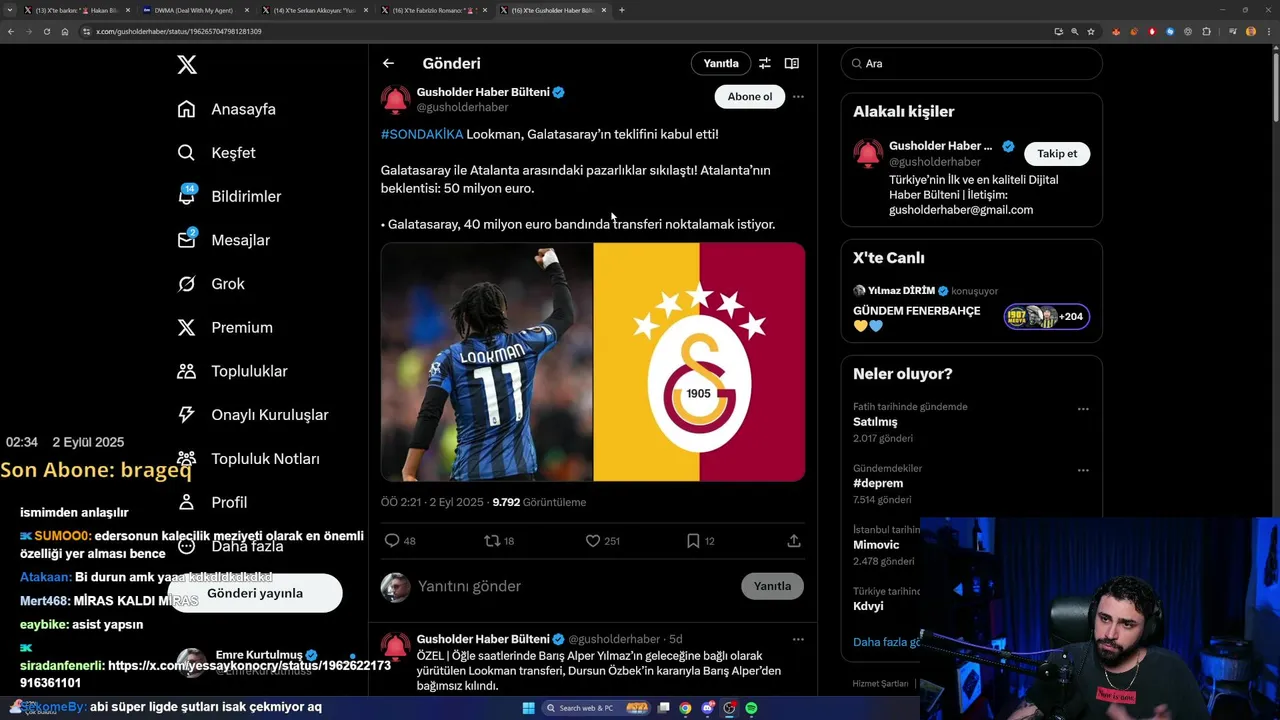Image resolution: width=1280 pixels, height=720 pixels.
Task: Open Spotify from the Windows taskbar
Action: click(752, 708)
